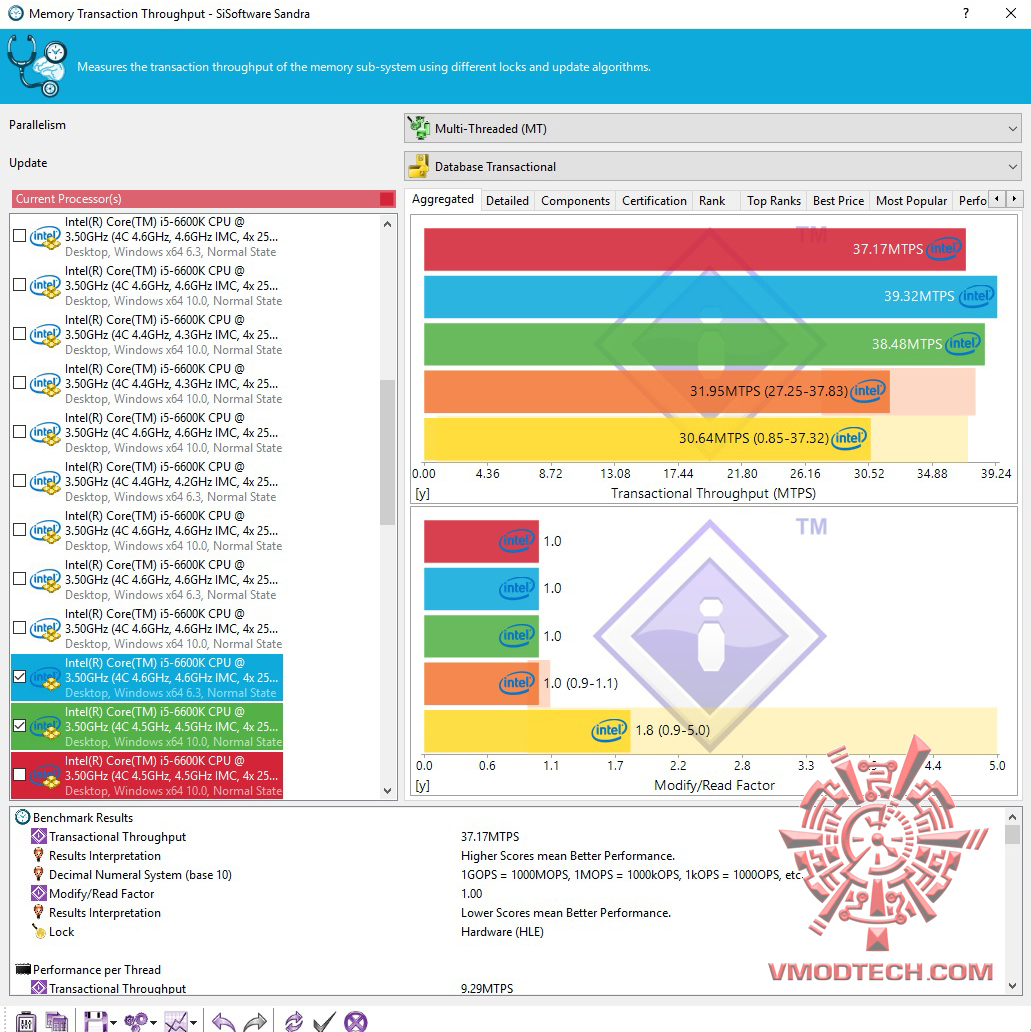Click the copy results toolbar icon
1031x1032 pixels.
pyautogui.click(x=57, y=1021)
